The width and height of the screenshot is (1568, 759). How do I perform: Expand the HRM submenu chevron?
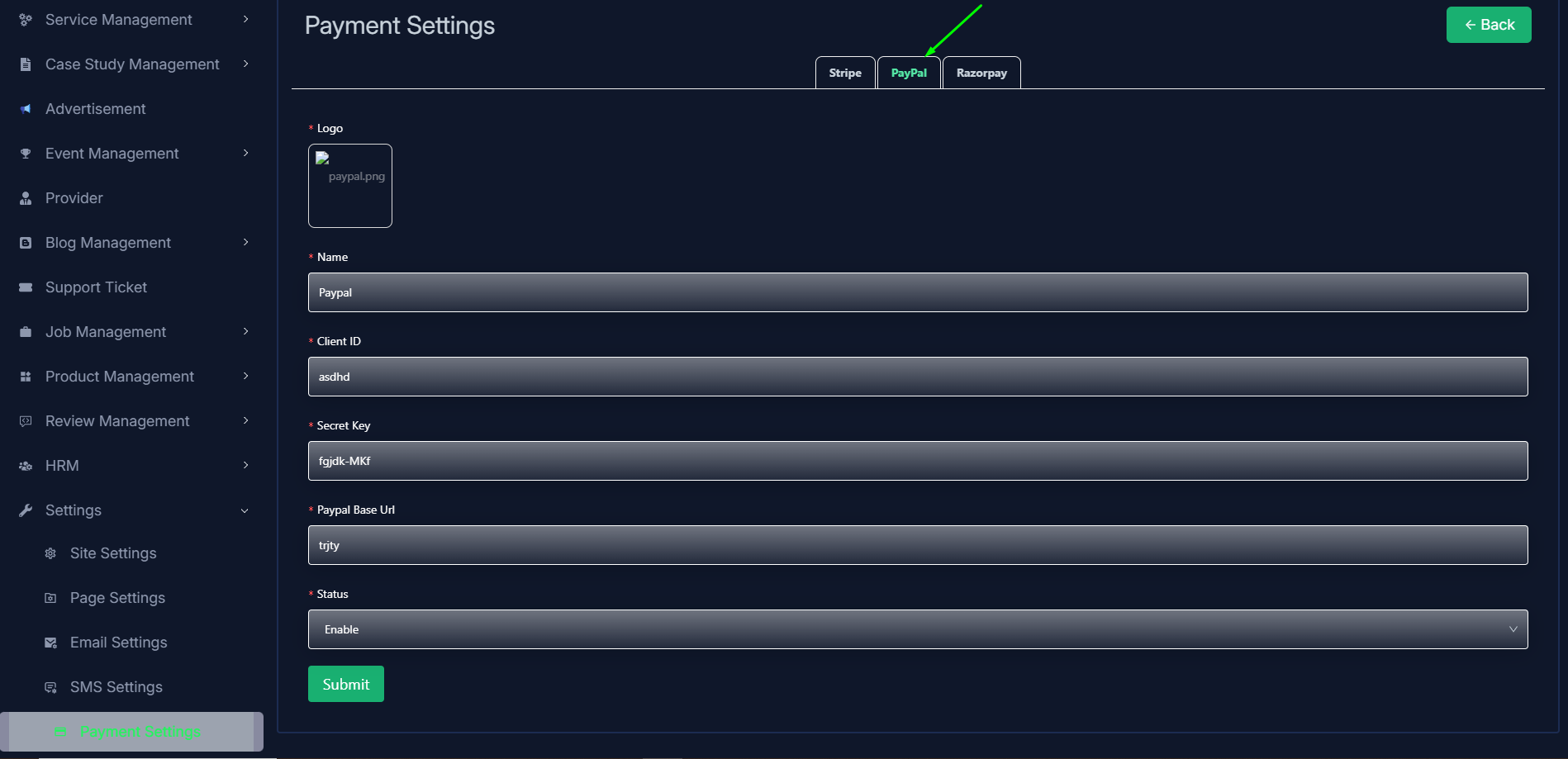[245, 465]
